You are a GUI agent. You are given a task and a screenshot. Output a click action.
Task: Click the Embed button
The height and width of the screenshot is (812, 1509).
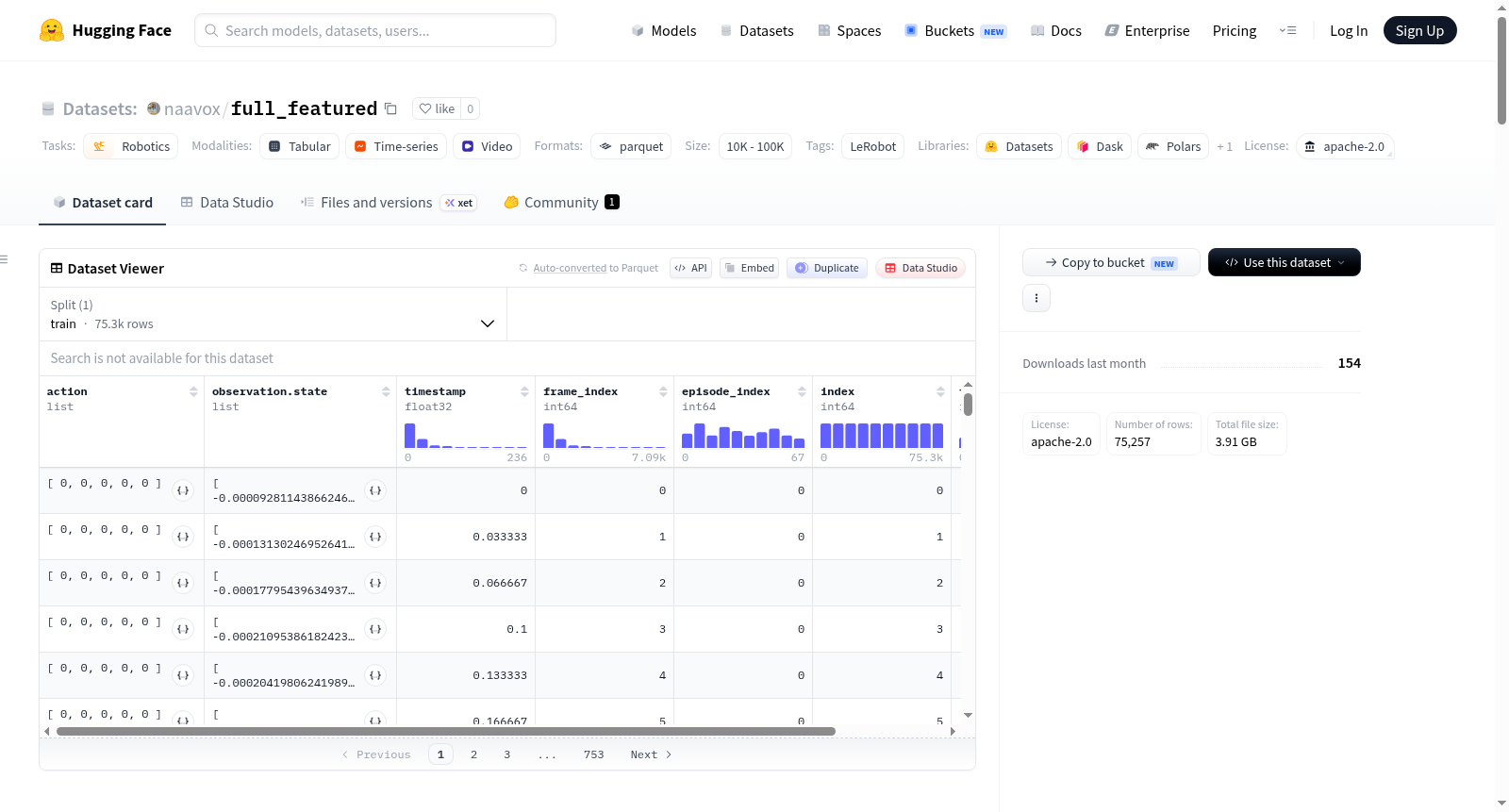750,268
